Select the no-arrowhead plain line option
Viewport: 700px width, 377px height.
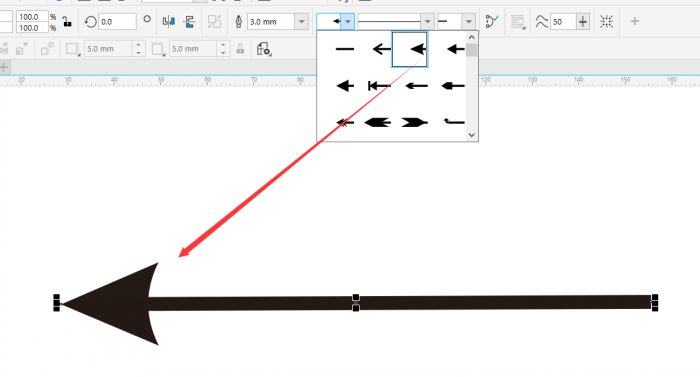click(x=345, y=49)
